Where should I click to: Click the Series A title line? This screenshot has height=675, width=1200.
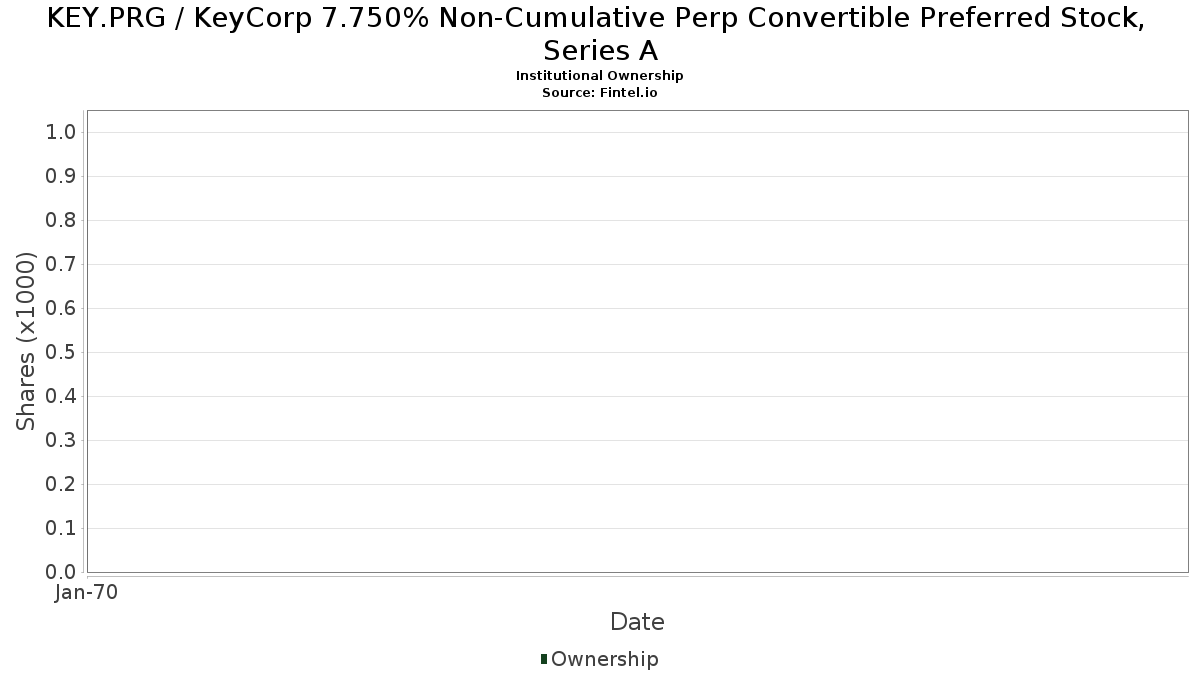tap(601, 50)
